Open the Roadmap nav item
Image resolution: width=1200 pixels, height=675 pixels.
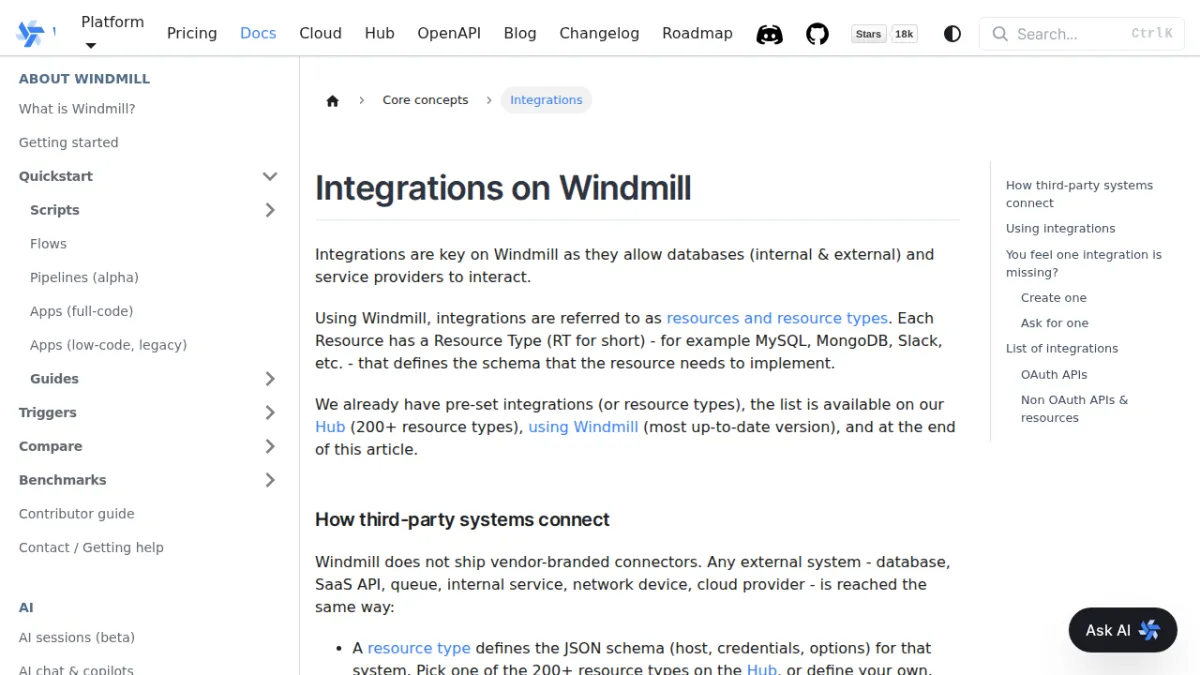pyautogui.click(x=697, y=33)
